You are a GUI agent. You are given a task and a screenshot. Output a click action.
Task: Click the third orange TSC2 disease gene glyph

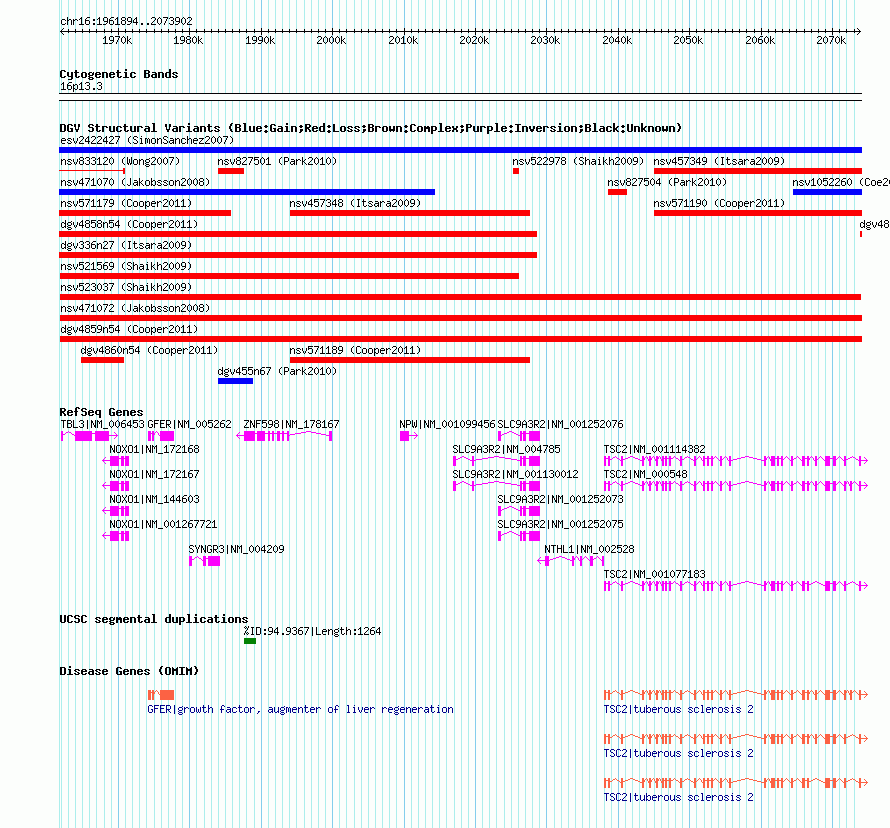coord(736,783)
